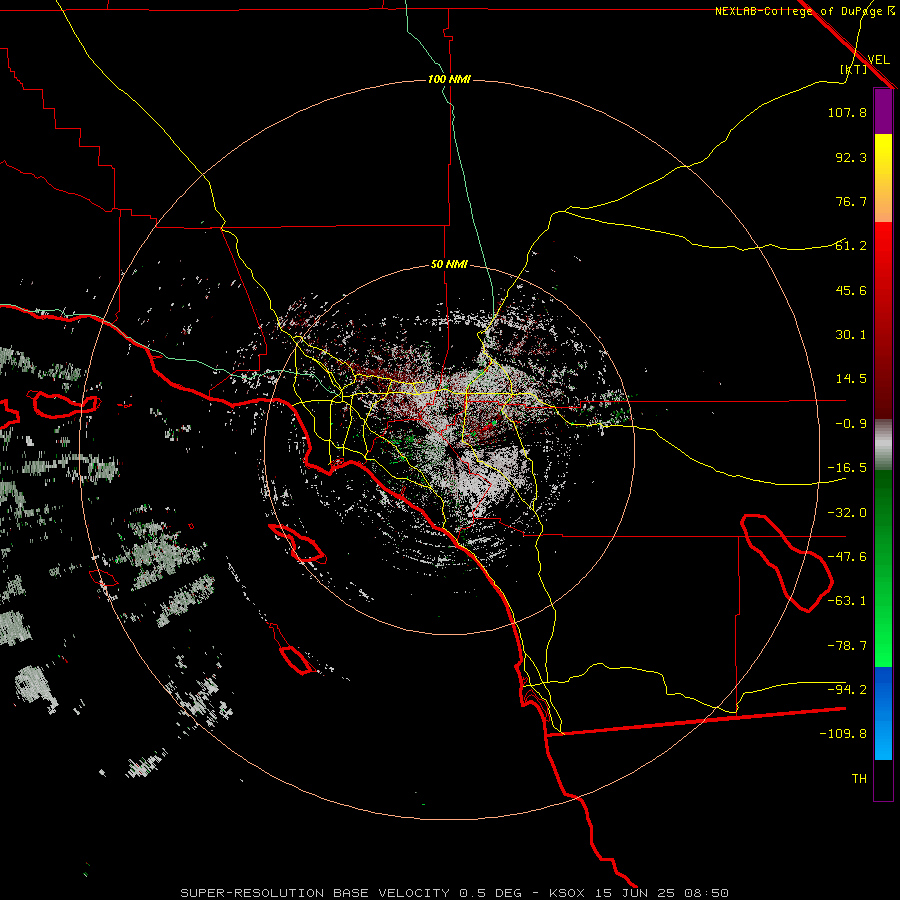The image size is (900, 900).
Task: Click the [KT] units label
Action: pyautogui.click(x=854, y=69)
